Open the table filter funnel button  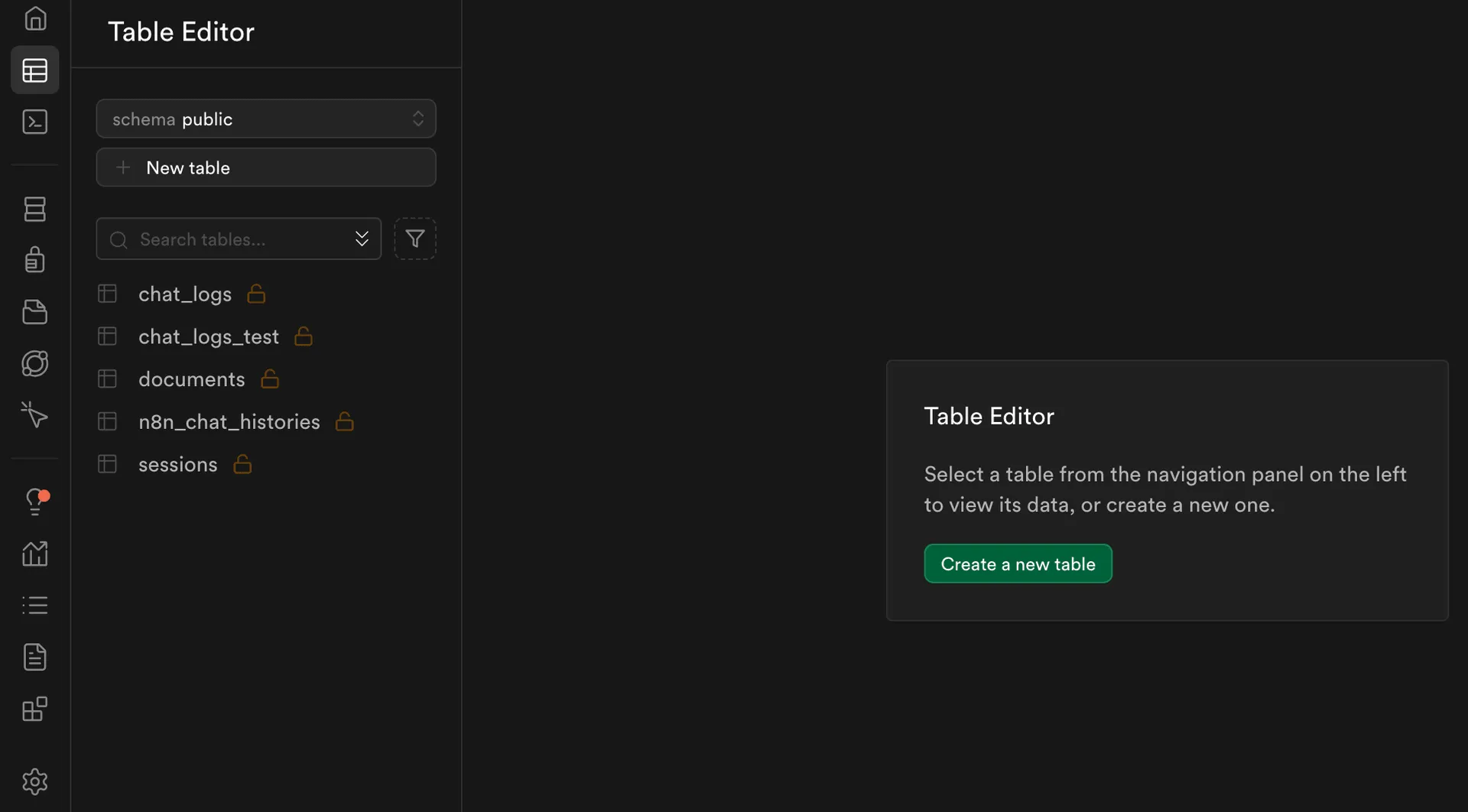point(415,239)
